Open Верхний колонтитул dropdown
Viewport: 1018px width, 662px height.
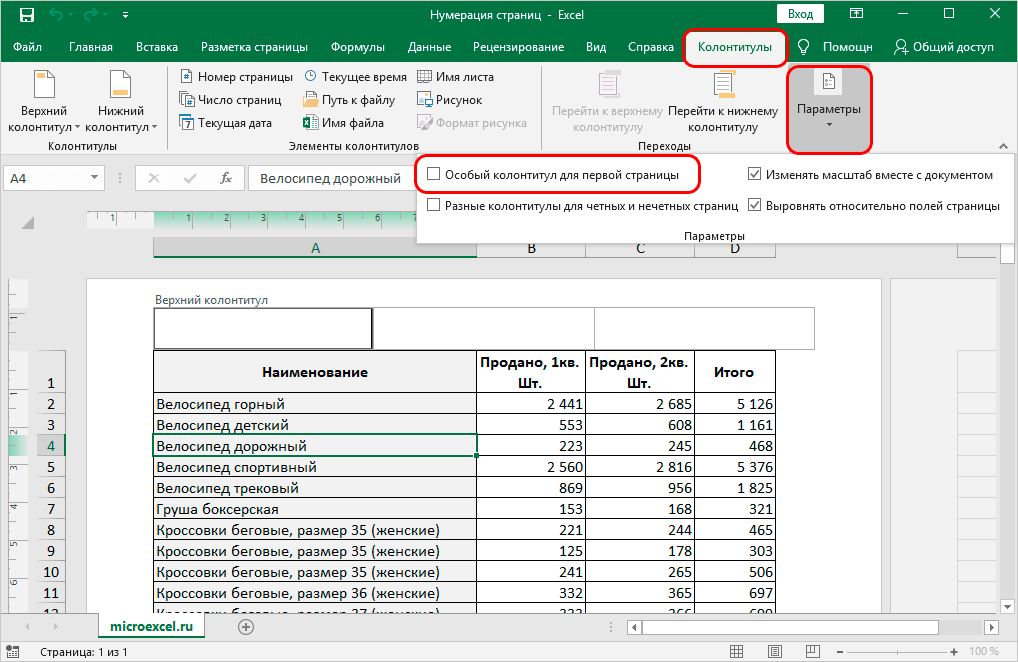point(43,103)
